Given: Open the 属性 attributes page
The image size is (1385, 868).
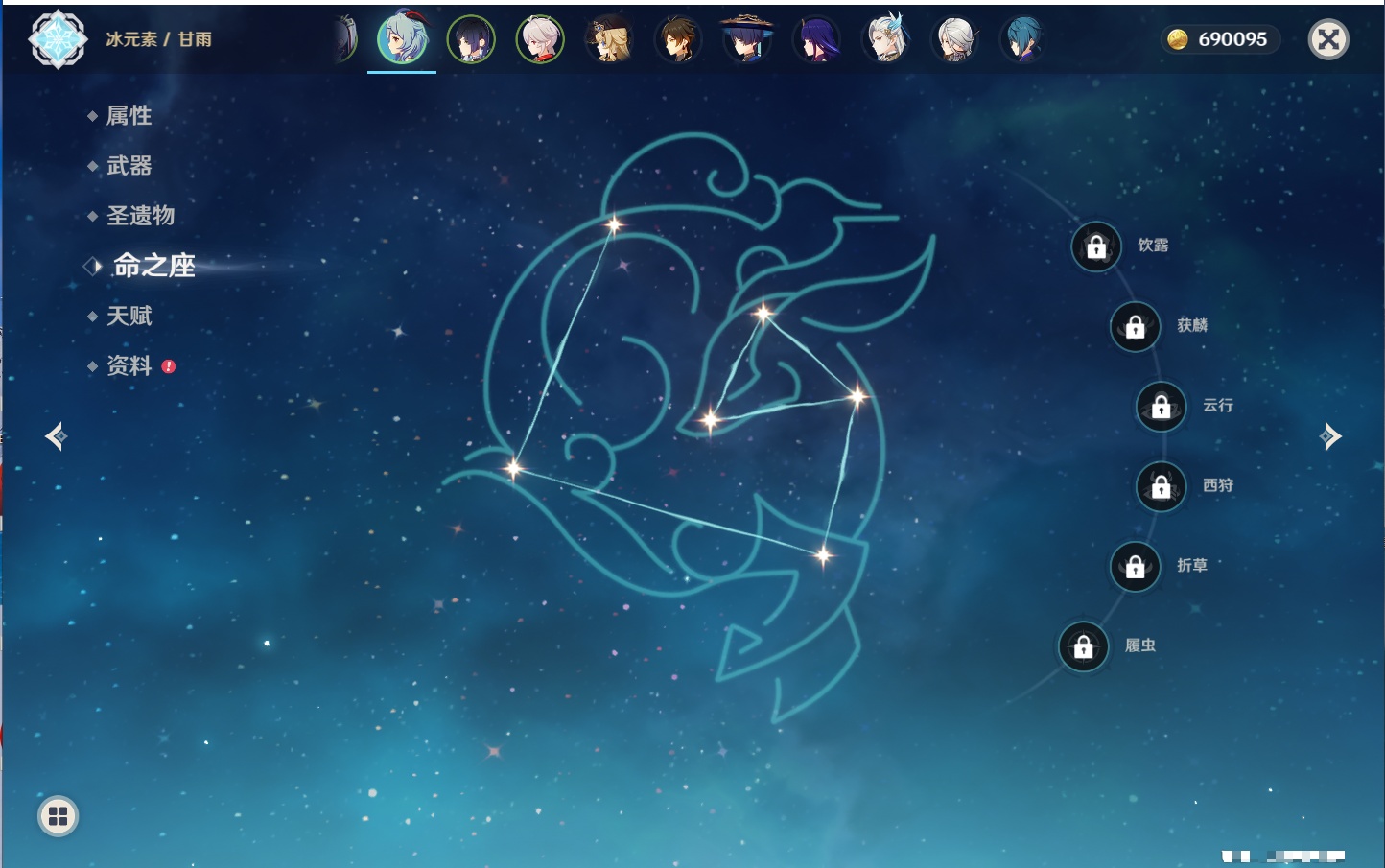Looking at the screenshot, I should 129,116.
